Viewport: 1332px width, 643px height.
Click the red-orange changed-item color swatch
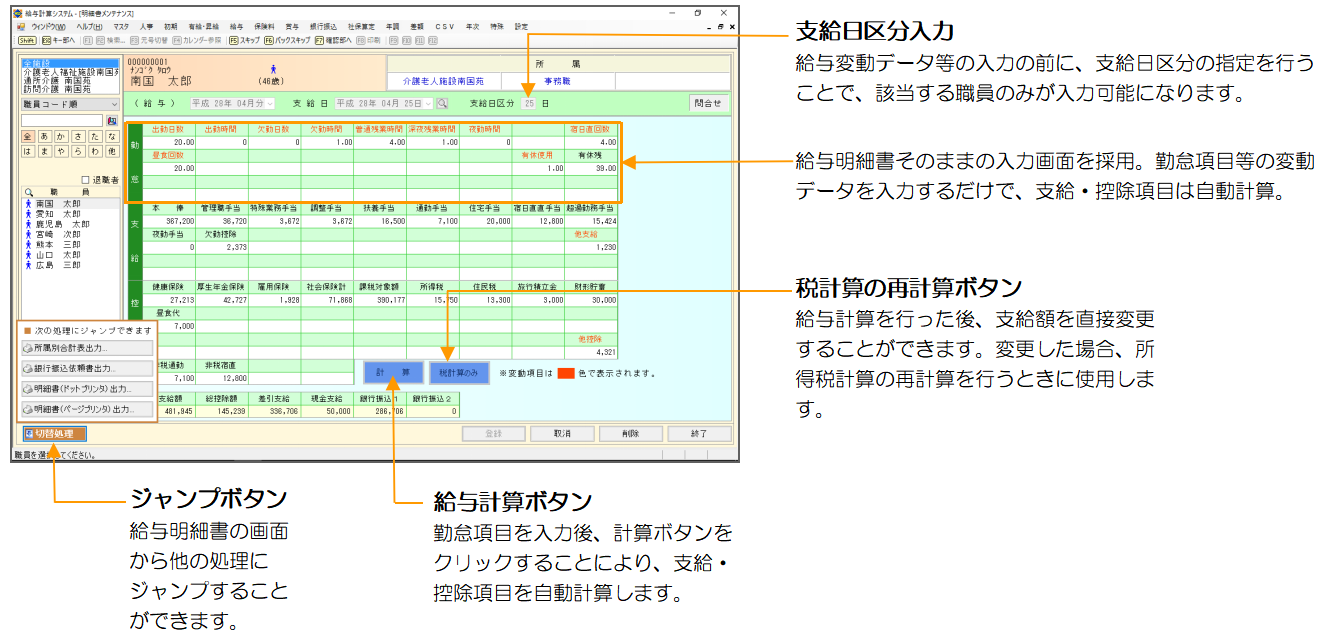[x=566, y=373]
